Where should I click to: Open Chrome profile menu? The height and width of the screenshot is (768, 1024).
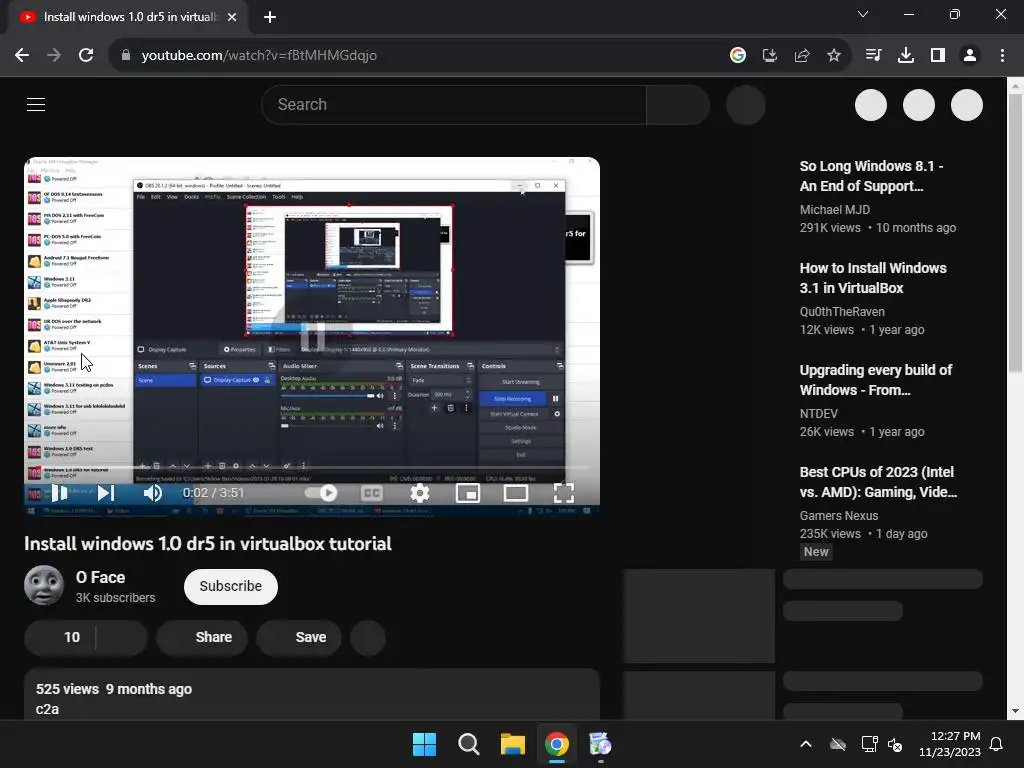click(x=970, y=56)
